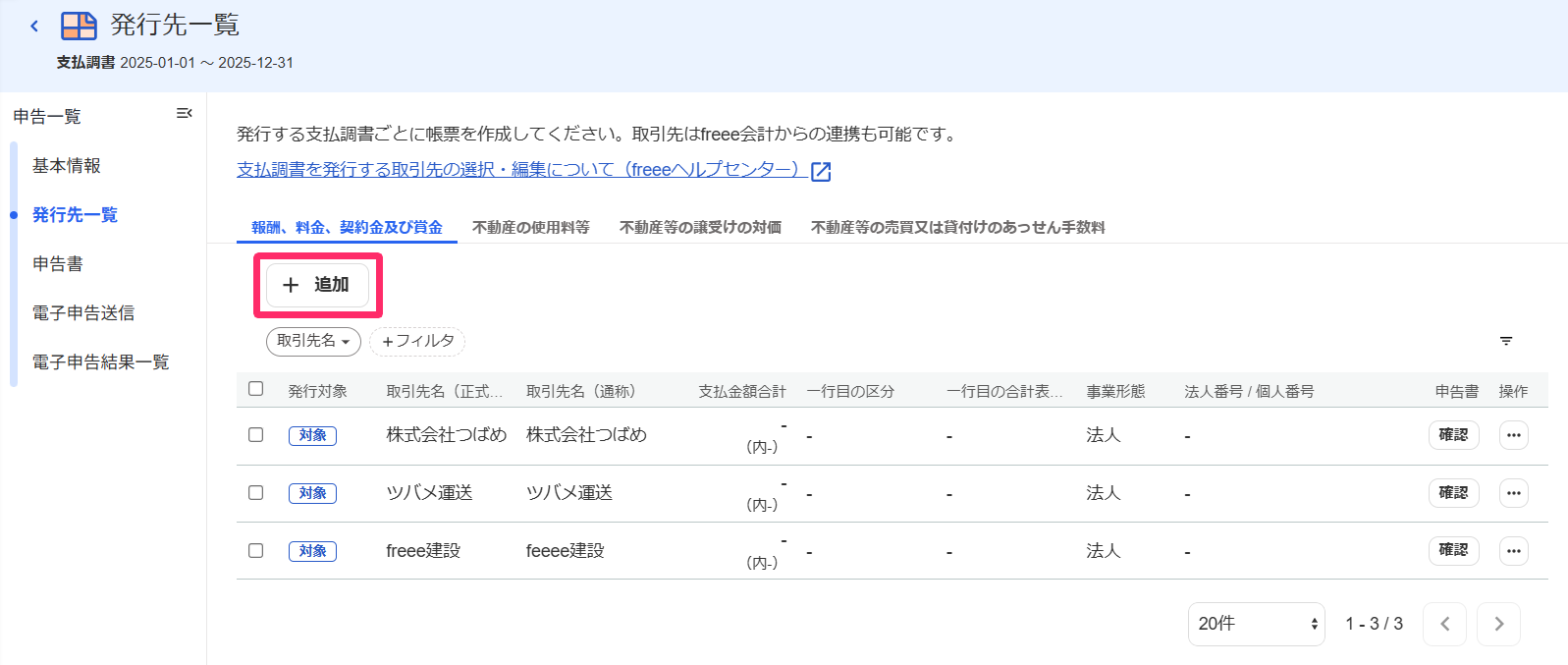Click the feeee建設 通称 cell

pos(566,551)
